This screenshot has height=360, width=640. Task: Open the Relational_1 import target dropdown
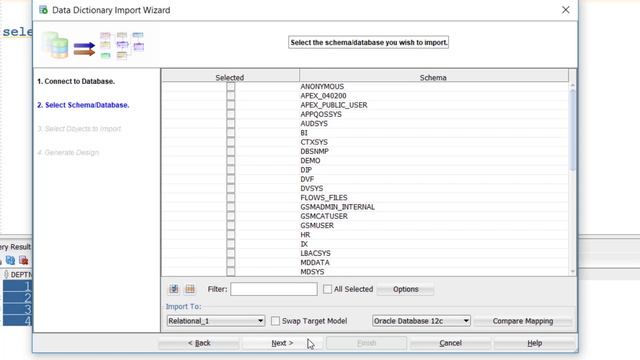(216, 321)
